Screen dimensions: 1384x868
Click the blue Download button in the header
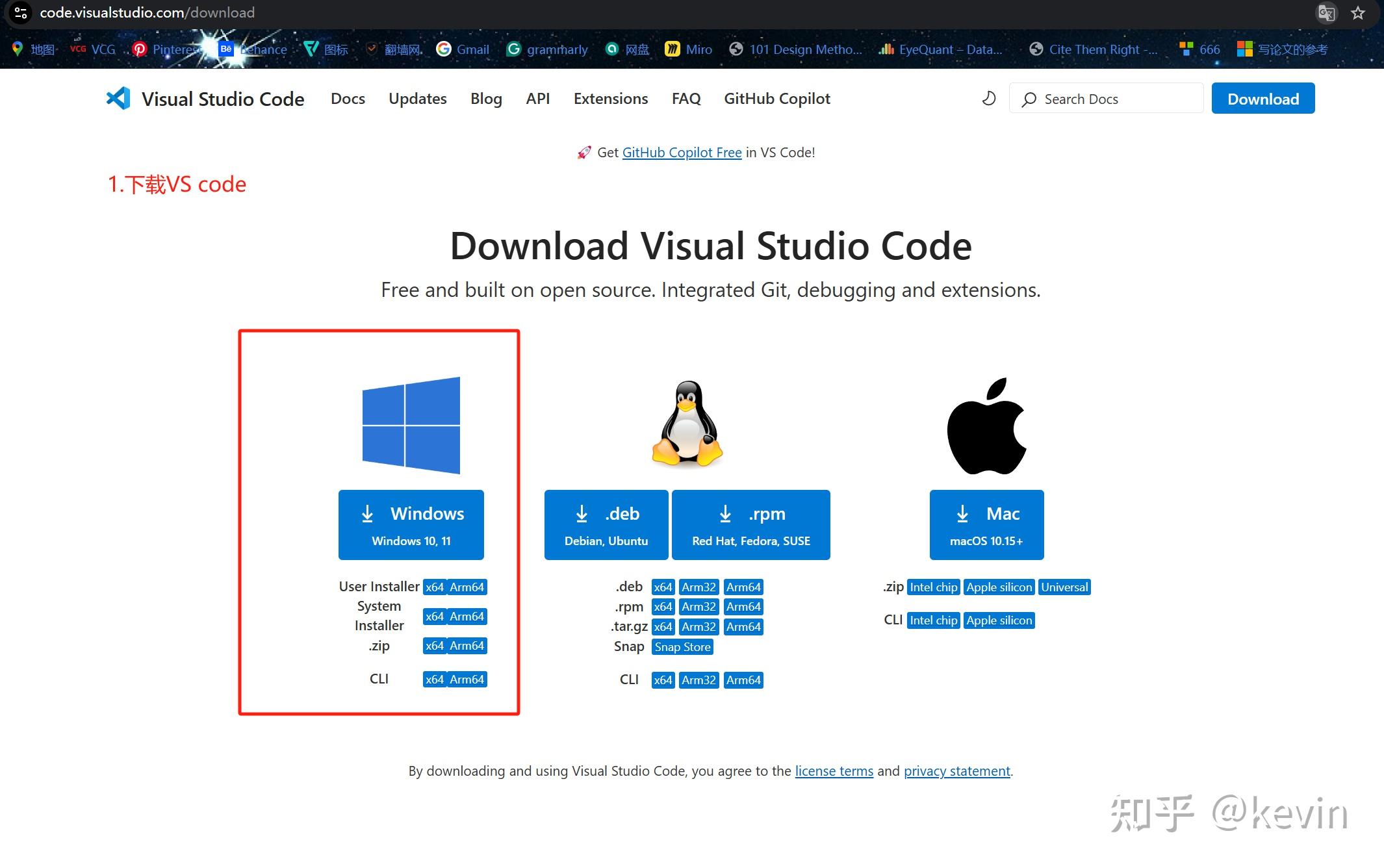point(1262,99)
